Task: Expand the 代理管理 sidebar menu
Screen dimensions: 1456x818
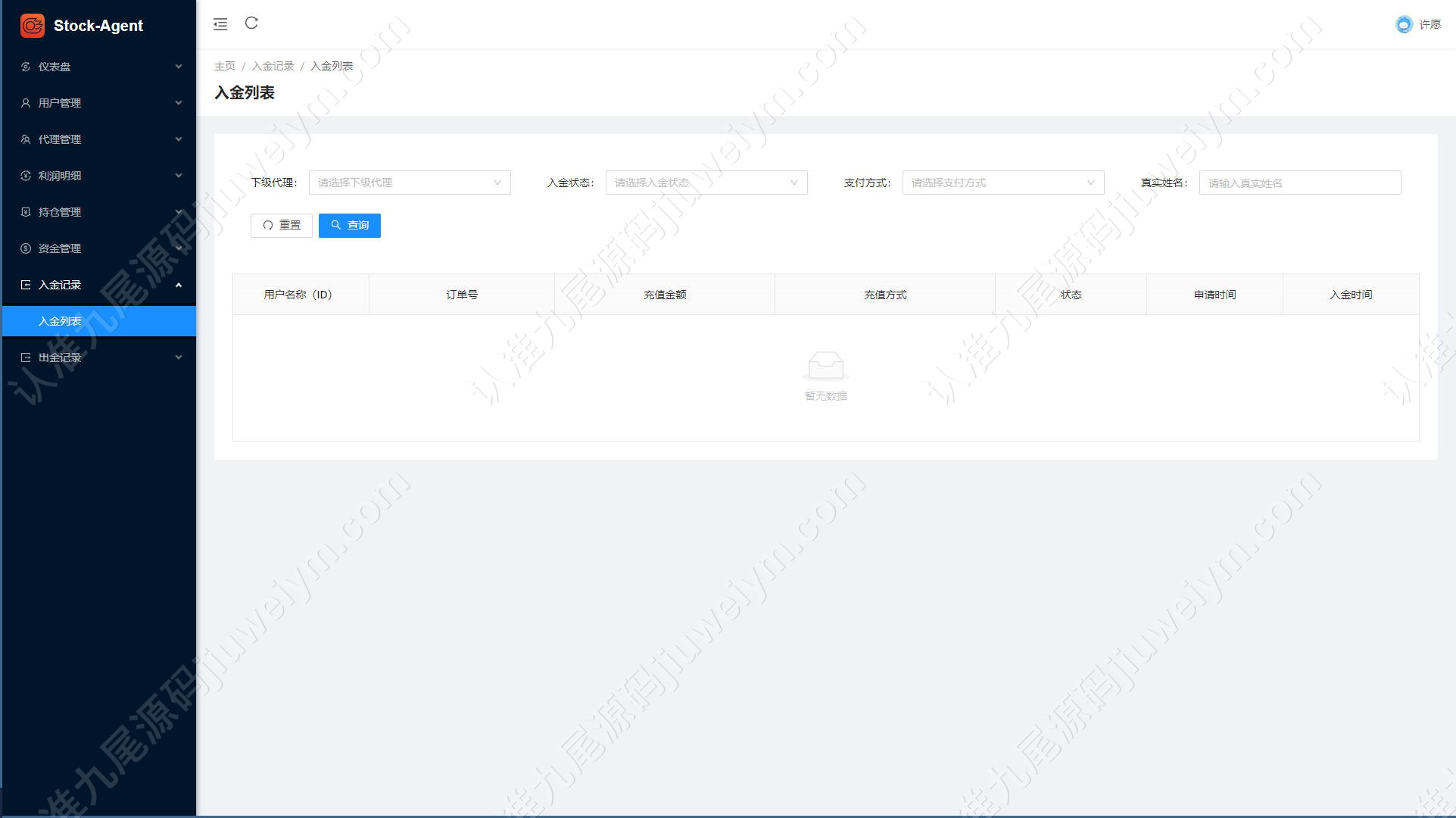Action: pos(99,139)
